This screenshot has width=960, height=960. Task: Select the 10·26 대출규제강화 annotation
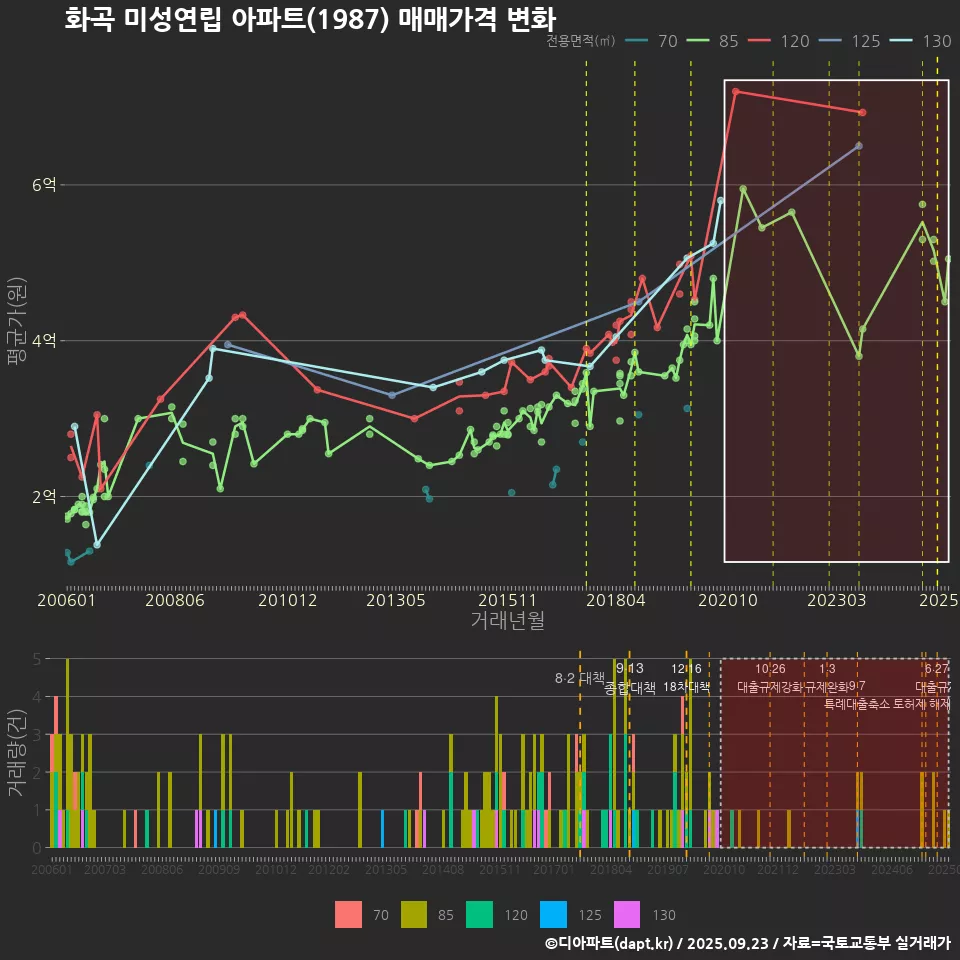pyautogui.click(x=770, y=678)
